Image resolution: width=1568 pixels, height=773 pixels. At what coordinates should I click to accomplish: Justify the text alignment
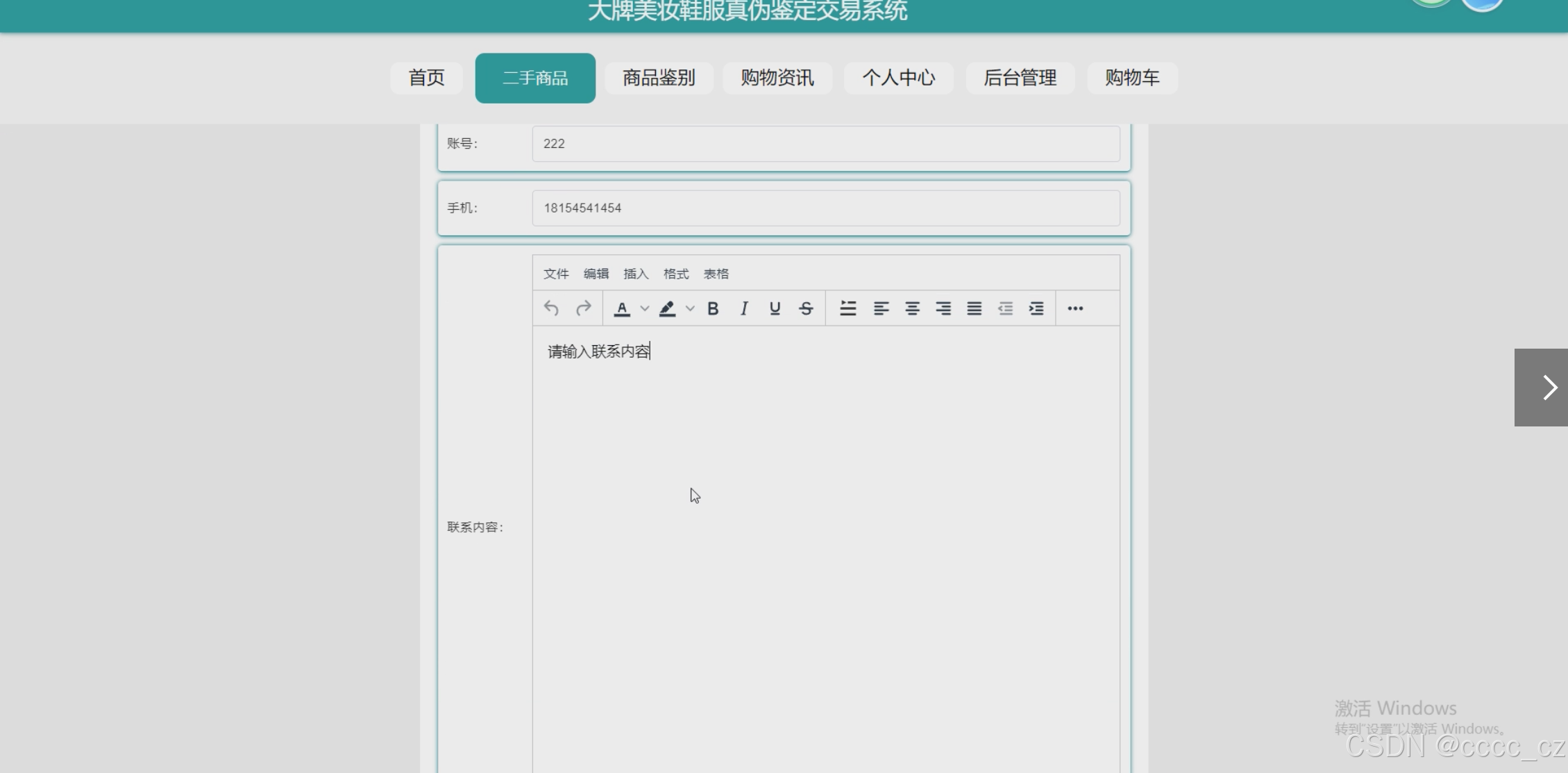pyautogui.click(x=974, y=308)
